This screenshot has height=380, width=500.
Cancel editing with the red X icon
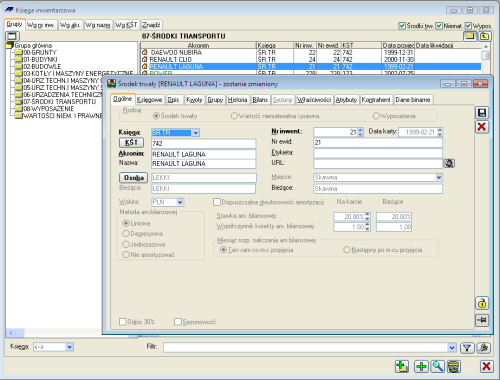point(482,127)
